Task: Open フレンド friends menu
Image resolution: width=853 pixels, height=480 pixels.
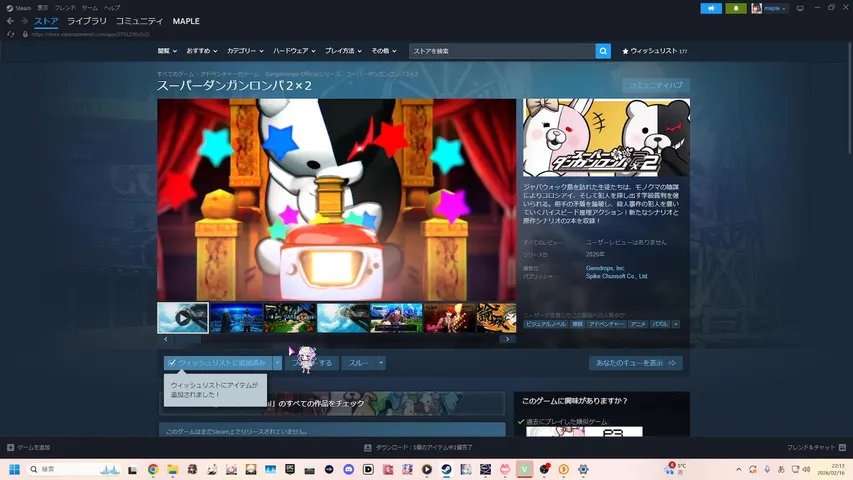Action: 65,8
